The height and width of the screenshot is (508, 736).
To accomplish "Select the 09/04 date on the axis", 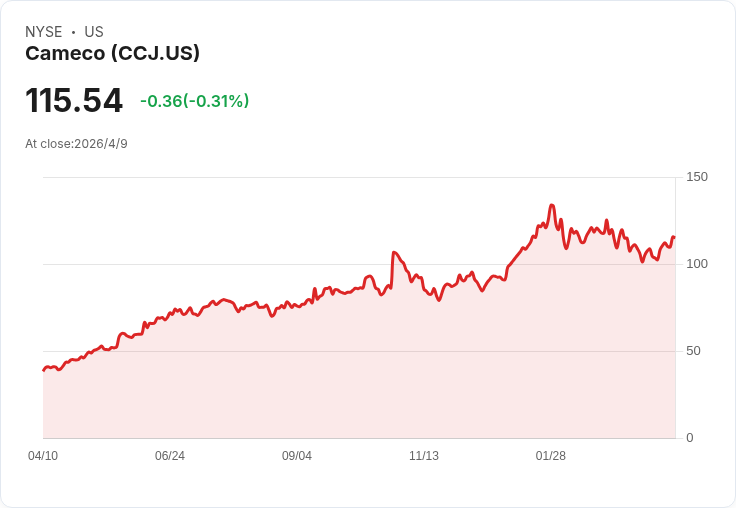I will coord(297,456).
